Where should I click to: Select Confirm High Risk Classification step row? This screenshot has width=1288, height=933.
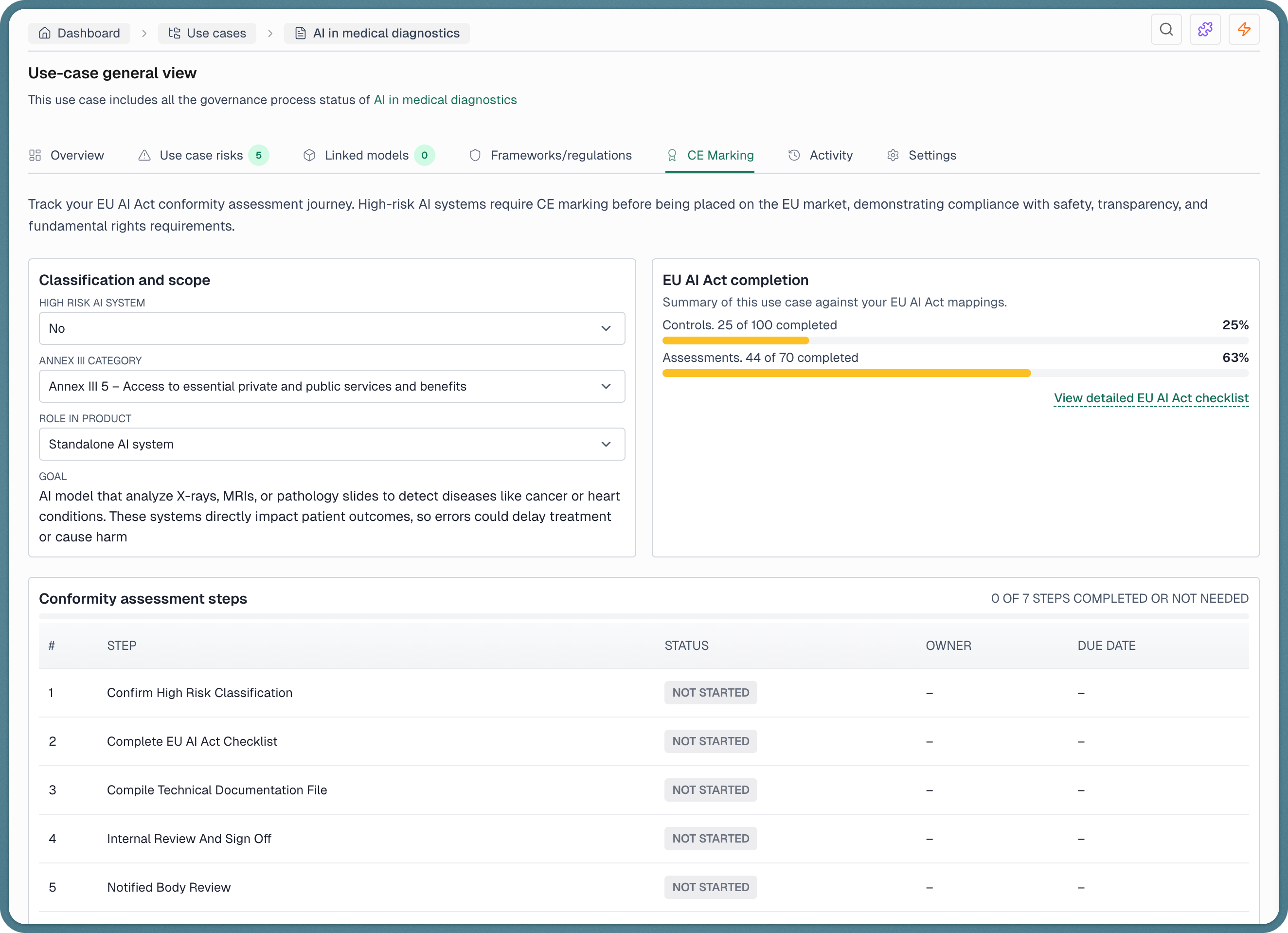coord(199,693)
